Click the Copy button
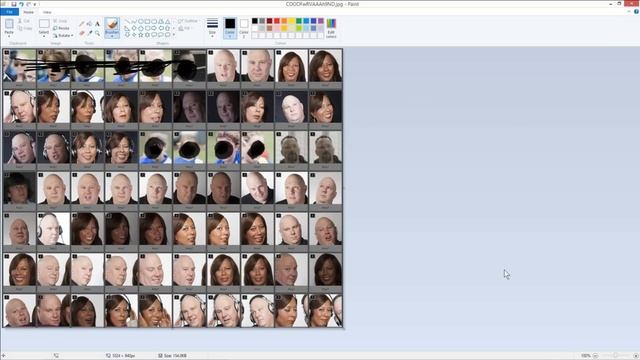 (25, 28)
